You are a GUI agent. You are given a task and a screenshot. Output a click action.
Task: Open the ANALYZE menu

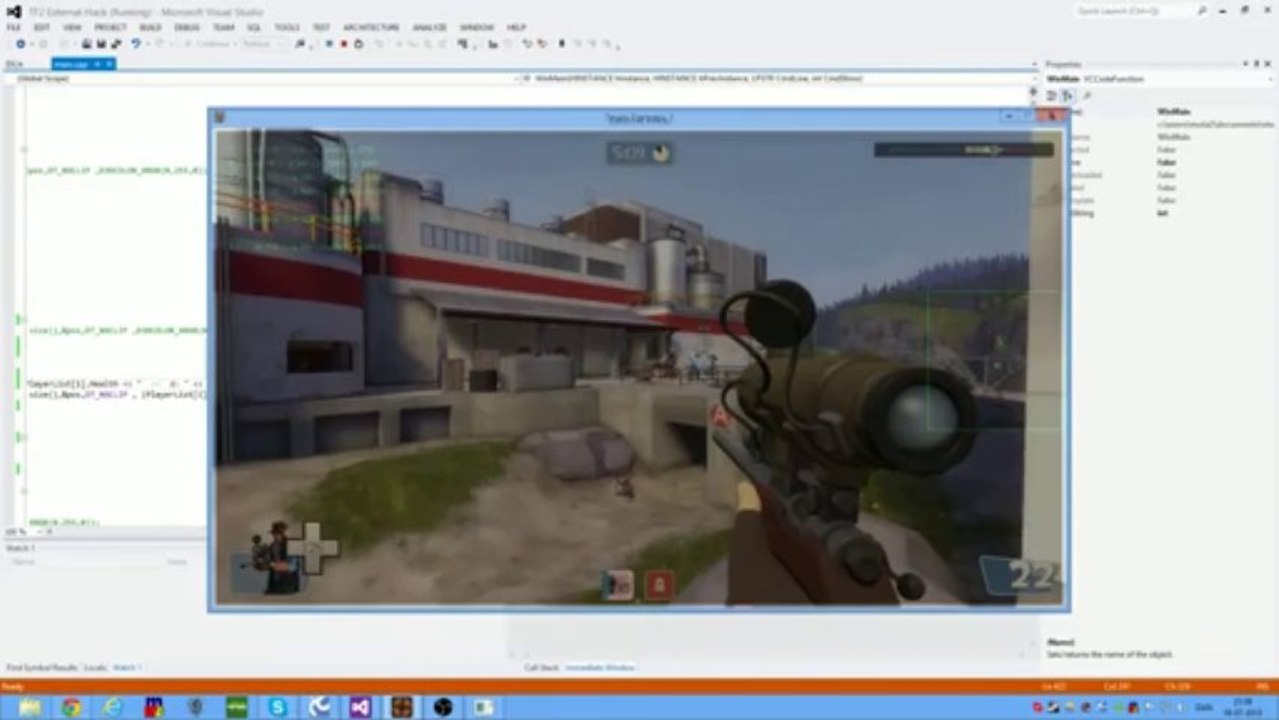(x=430, y=28)
